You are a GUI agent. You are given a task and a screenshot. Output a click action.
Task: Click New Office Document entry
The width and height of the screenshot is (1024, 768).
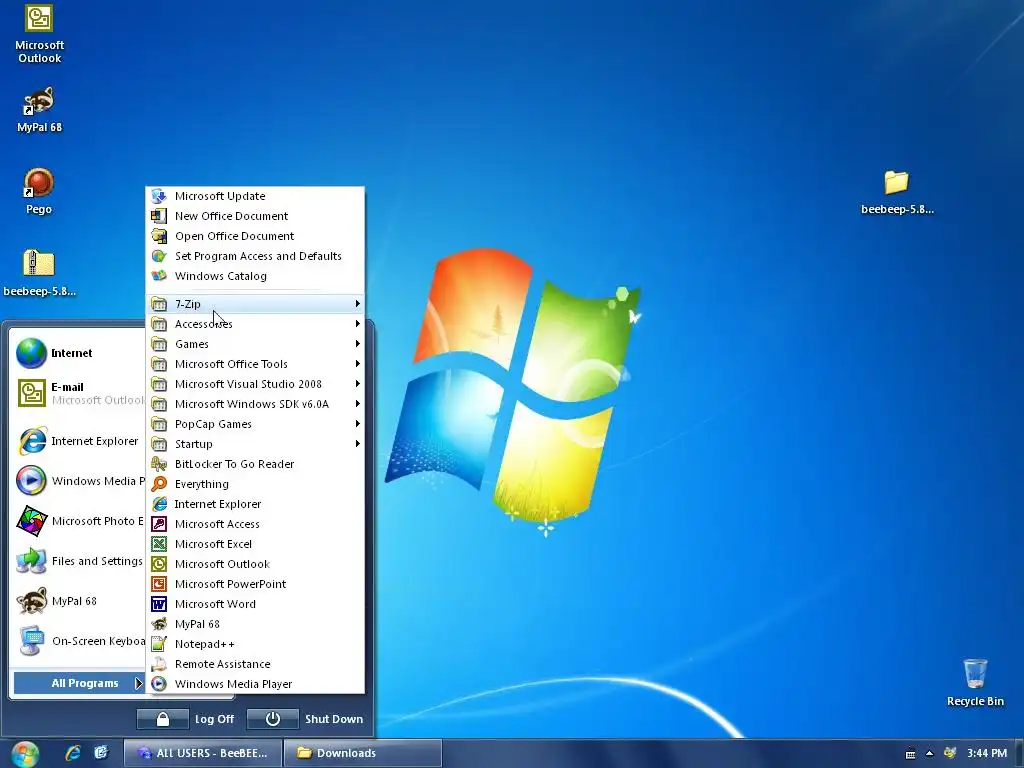(255, 216)
